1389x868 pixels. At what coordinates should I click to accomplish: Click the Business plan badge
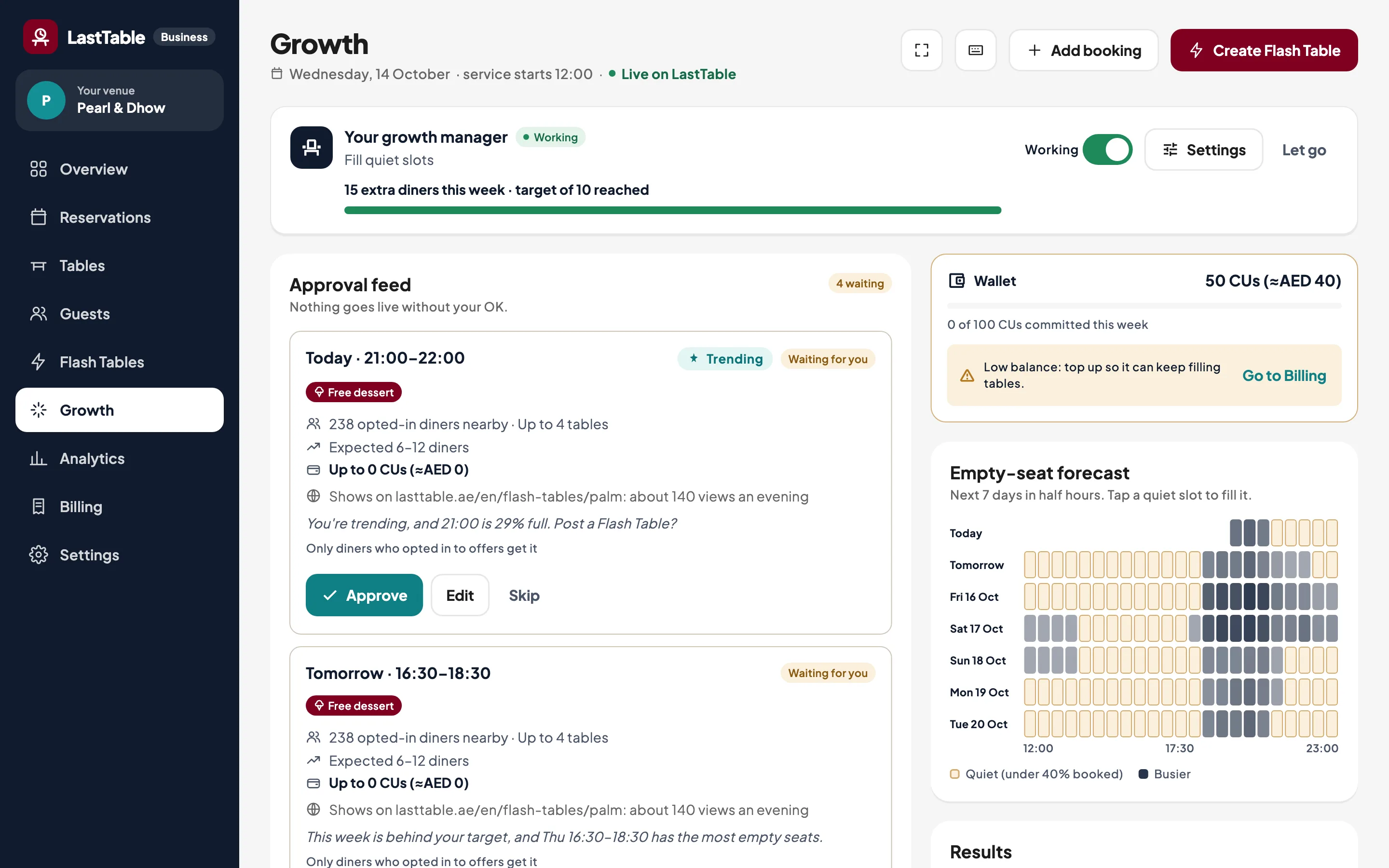(x=184, y=37)
